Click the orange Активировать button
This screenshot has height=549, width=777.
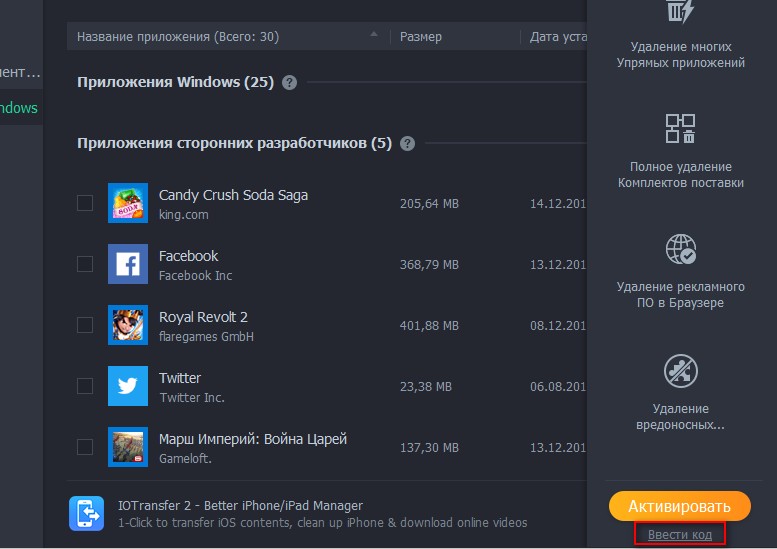[679, 506]
